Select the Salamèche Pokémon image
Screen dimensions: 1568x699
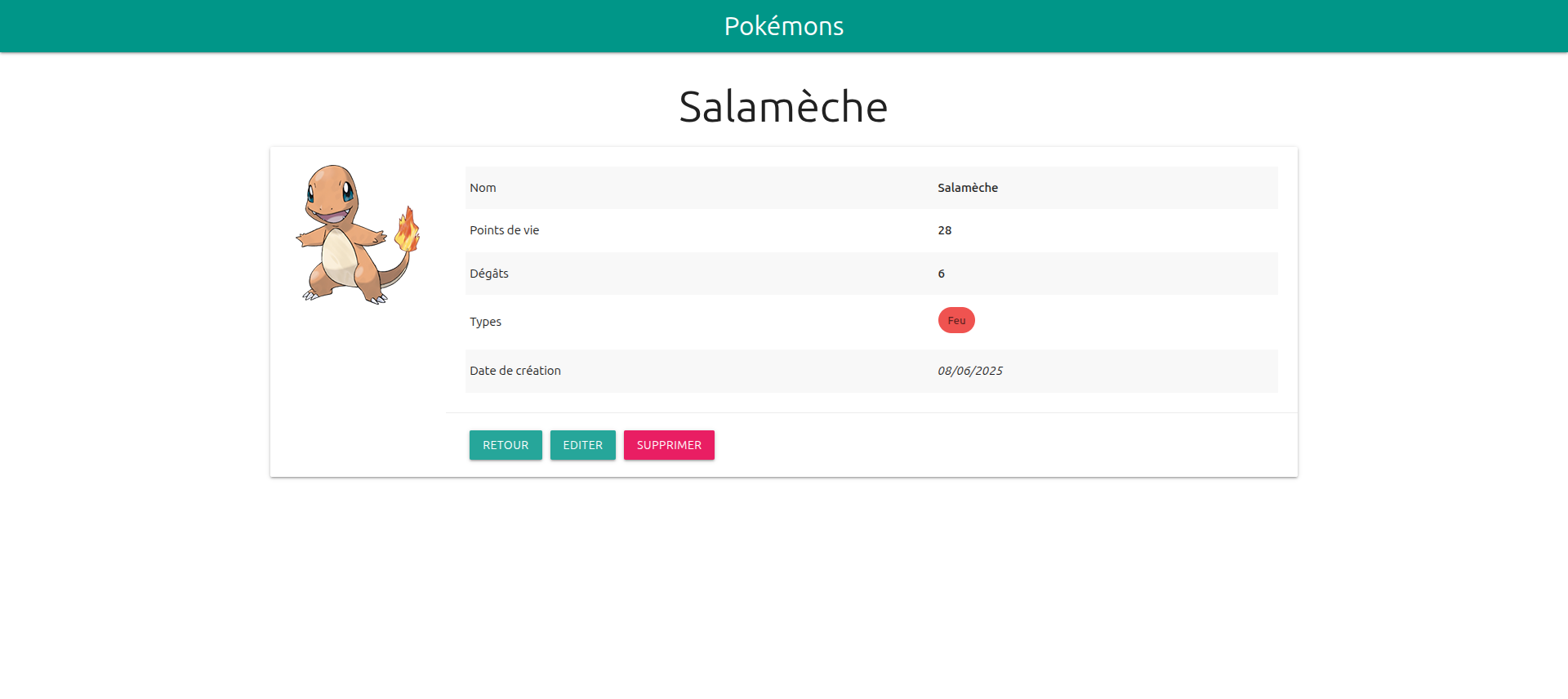357,234
